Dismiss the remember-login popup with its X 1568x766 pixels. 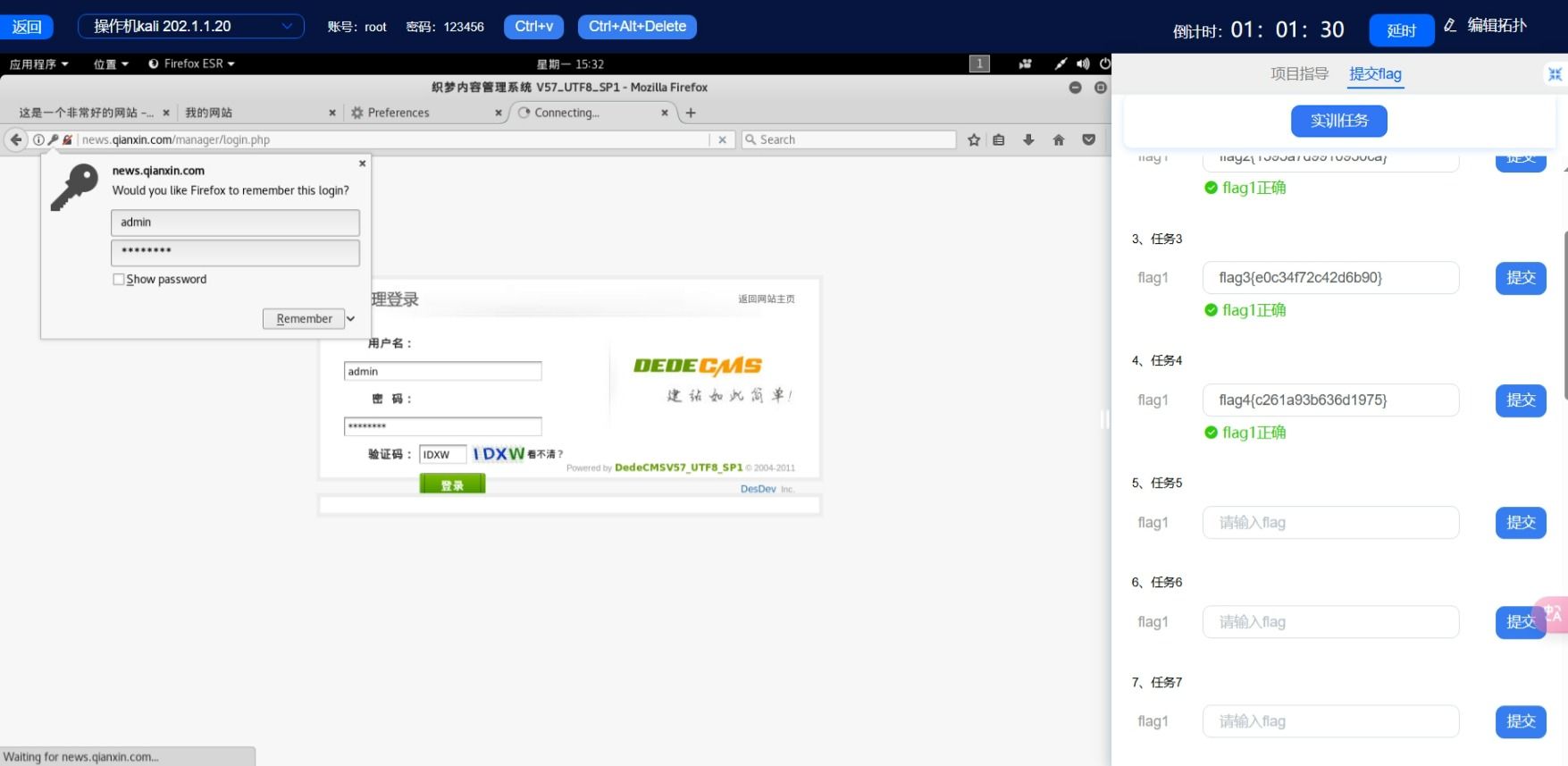point(362,164)
